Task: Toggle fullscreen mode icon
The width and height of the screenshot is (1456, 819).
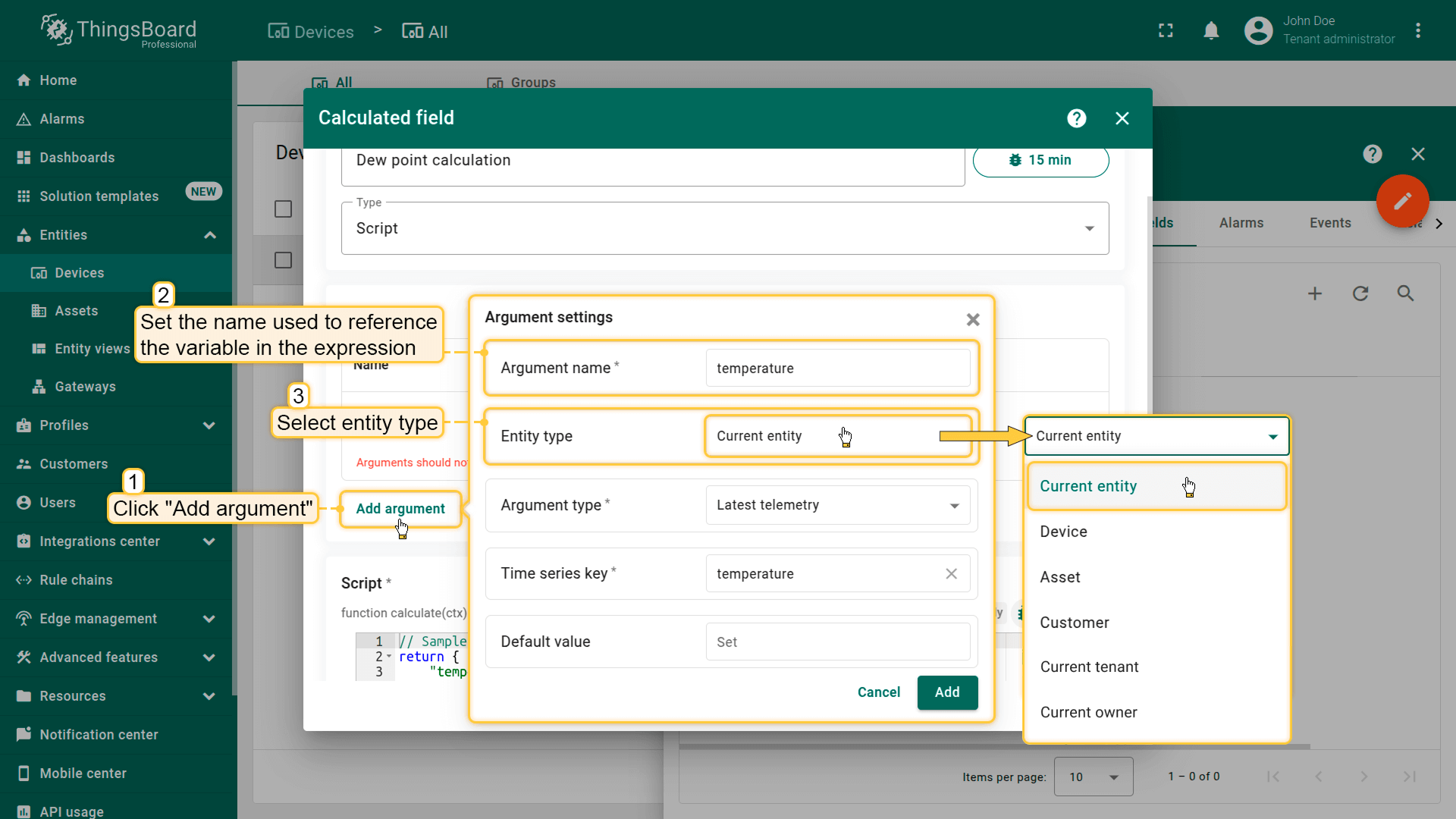Action: point(1166,31)
